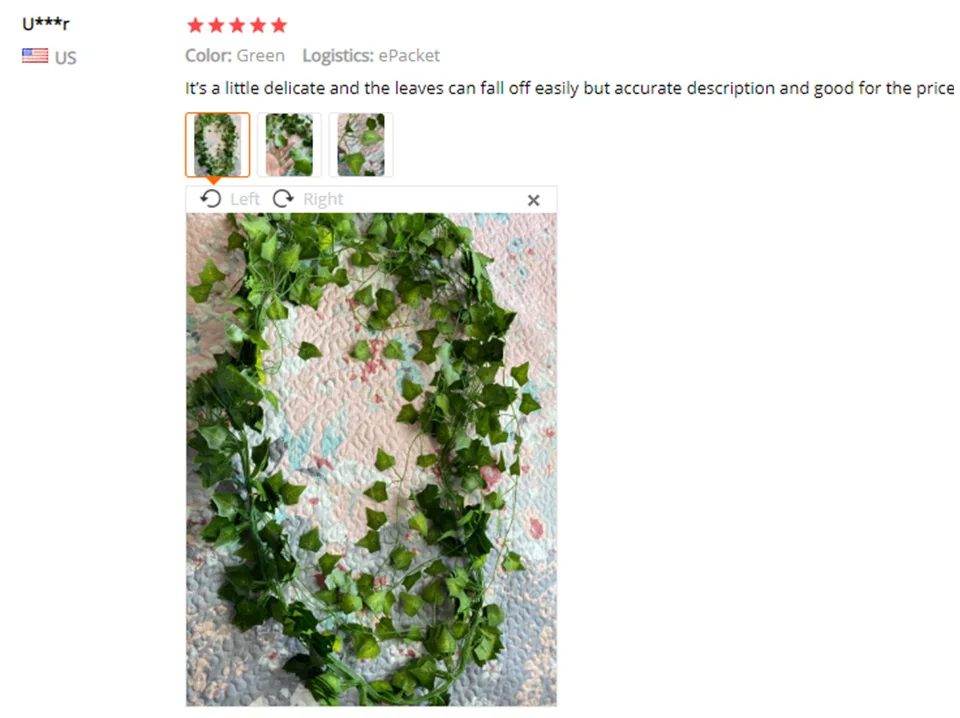The height and width of the screenshot is (718, 960).
Task: Click the fifth red rating star
Action: tap(279, 25)
